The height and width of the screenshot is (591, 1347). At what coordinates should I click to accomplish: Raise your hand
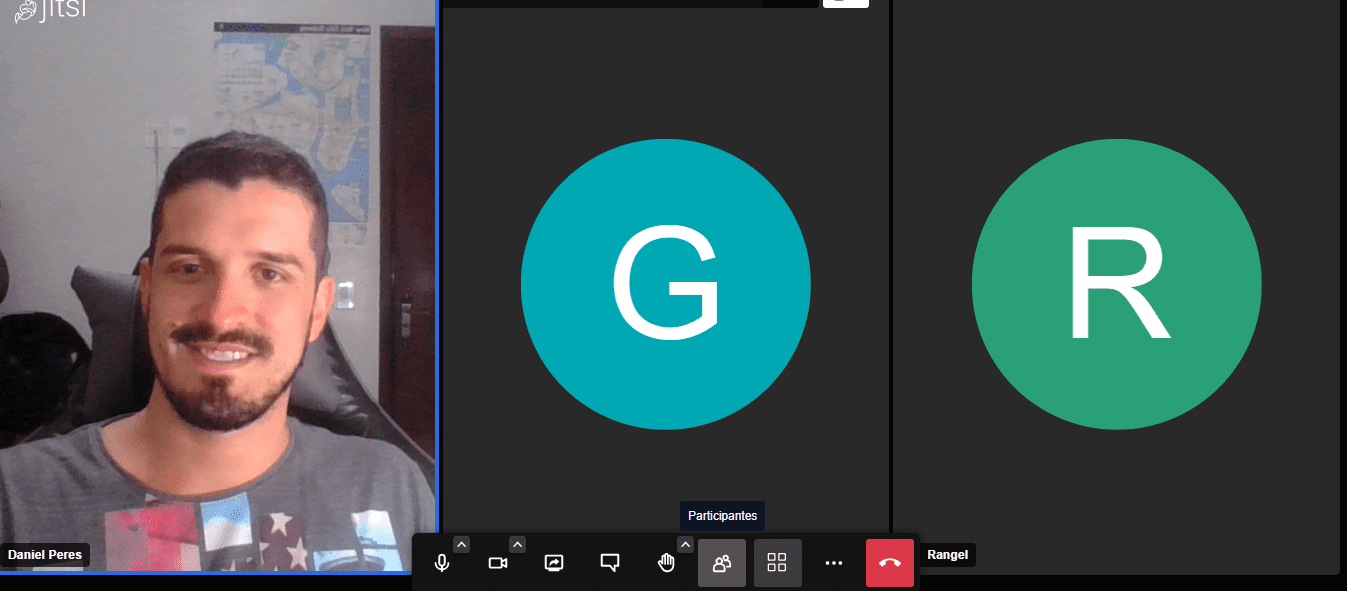click(x=666, y=562)
